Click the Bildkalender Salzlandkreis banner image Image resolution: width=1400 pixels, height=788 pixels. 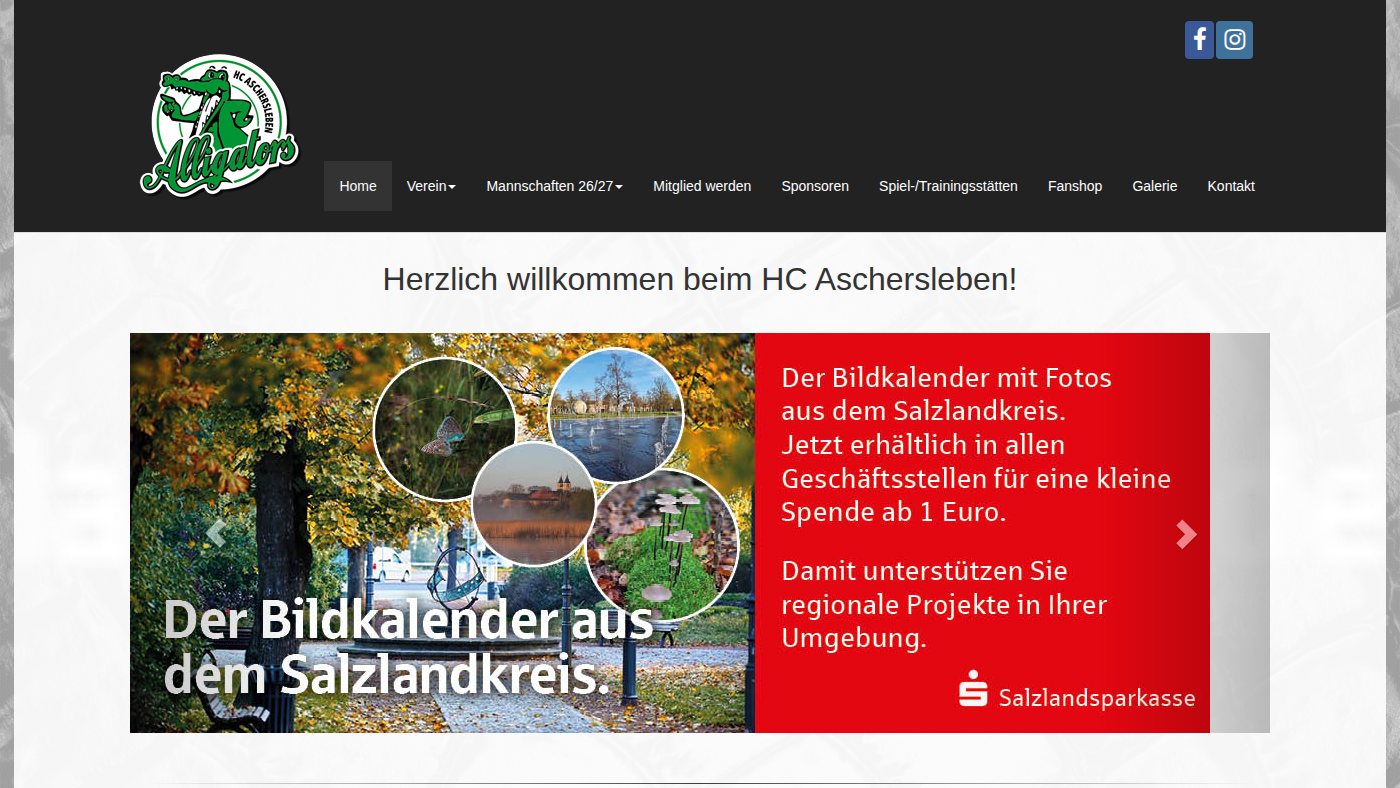tap(670, 533)
